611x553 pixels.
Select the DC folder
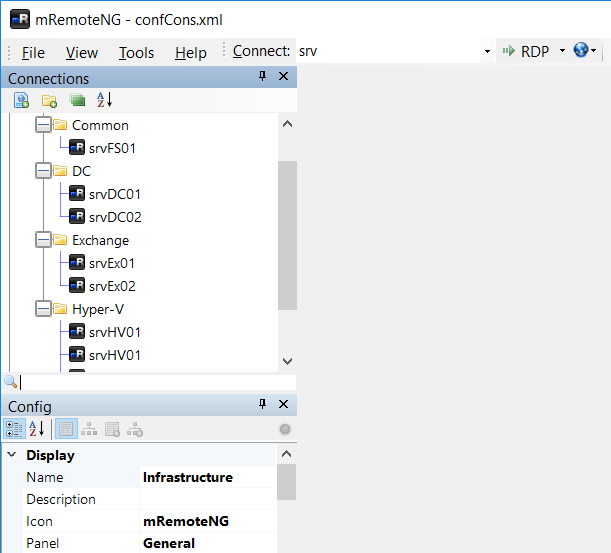pos(81,171)
